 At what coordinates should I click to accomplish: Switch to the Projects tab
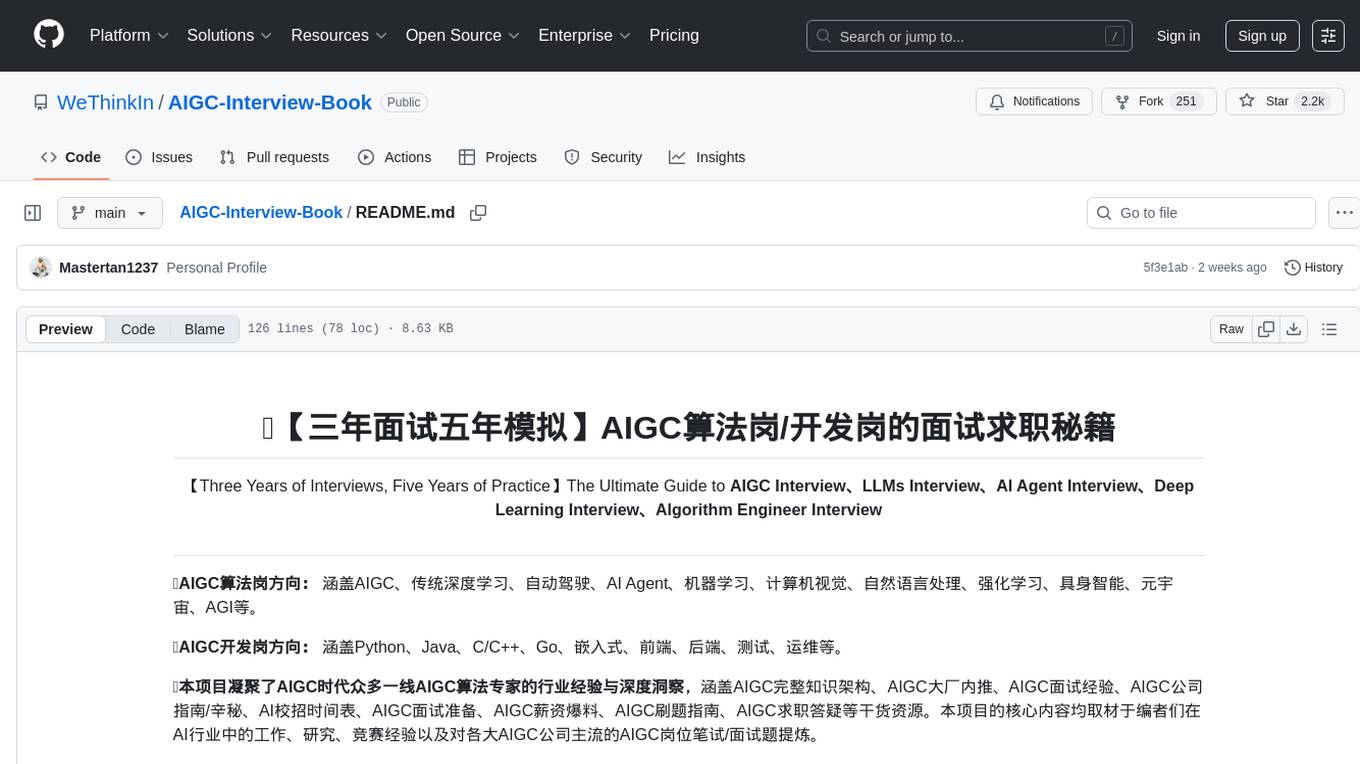pos(498,157)
